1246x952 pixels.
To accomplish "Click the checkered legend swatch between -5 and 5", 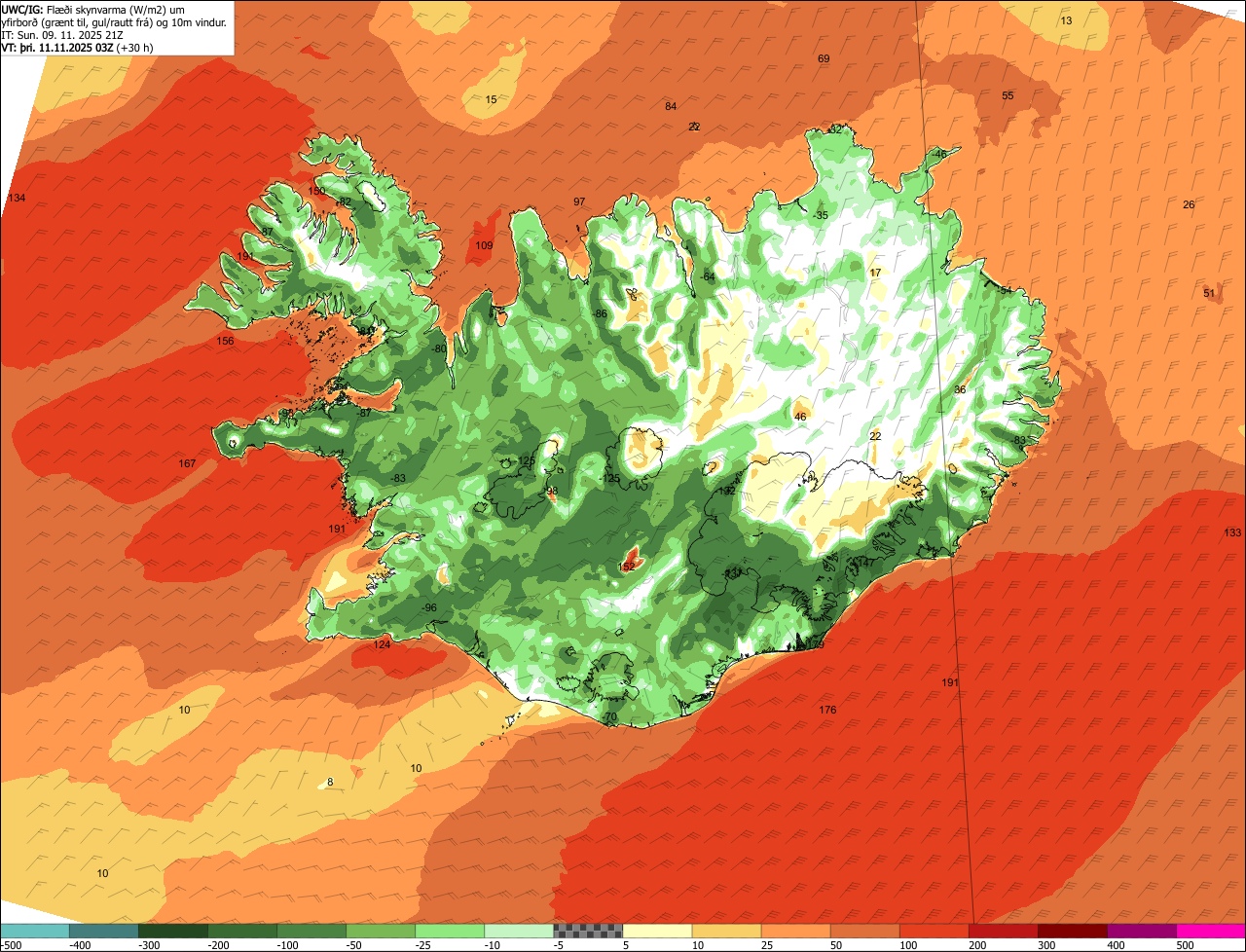I will tap(588, 931).
